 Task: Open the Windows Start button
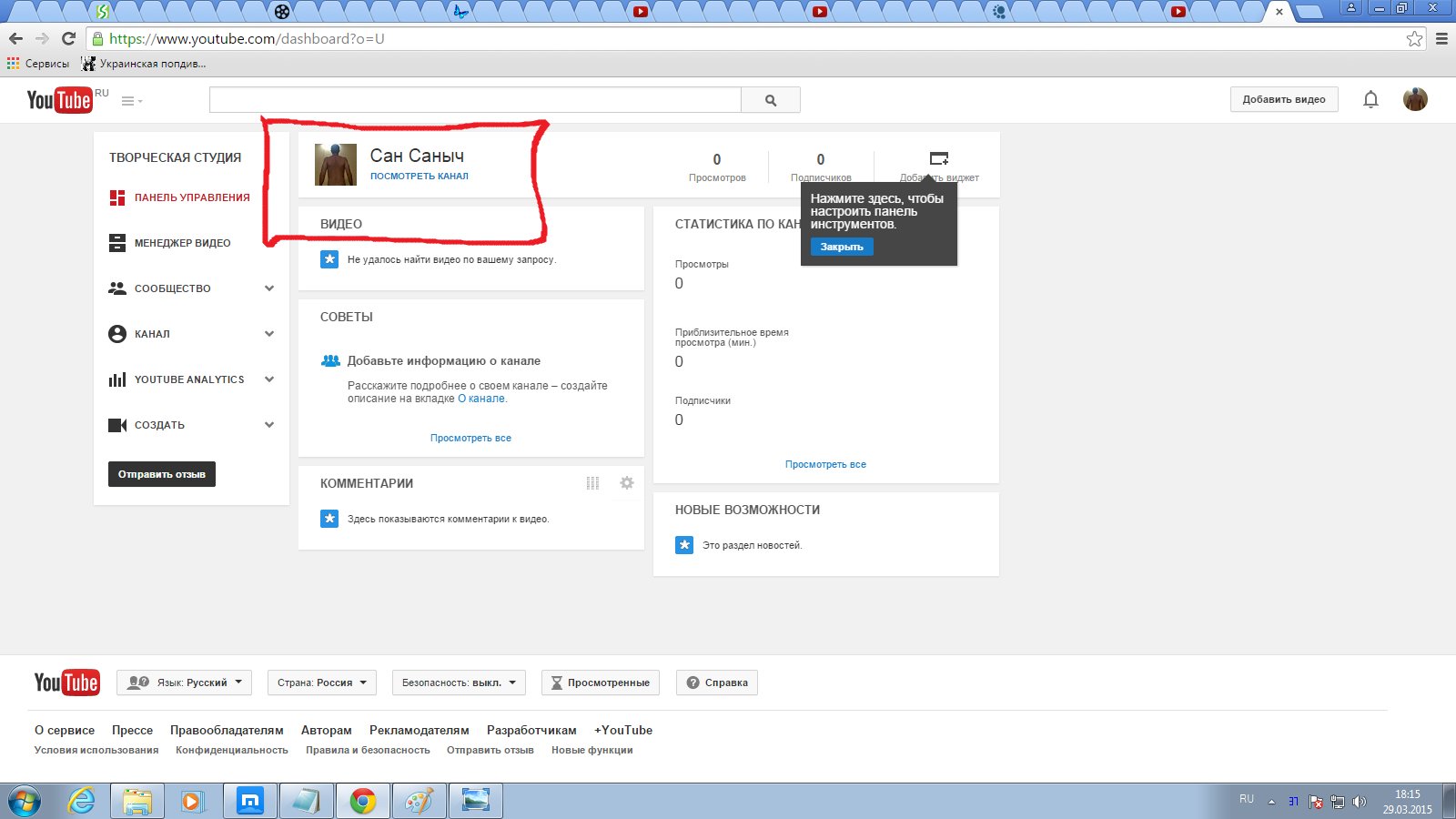click(x=25, y=802)
